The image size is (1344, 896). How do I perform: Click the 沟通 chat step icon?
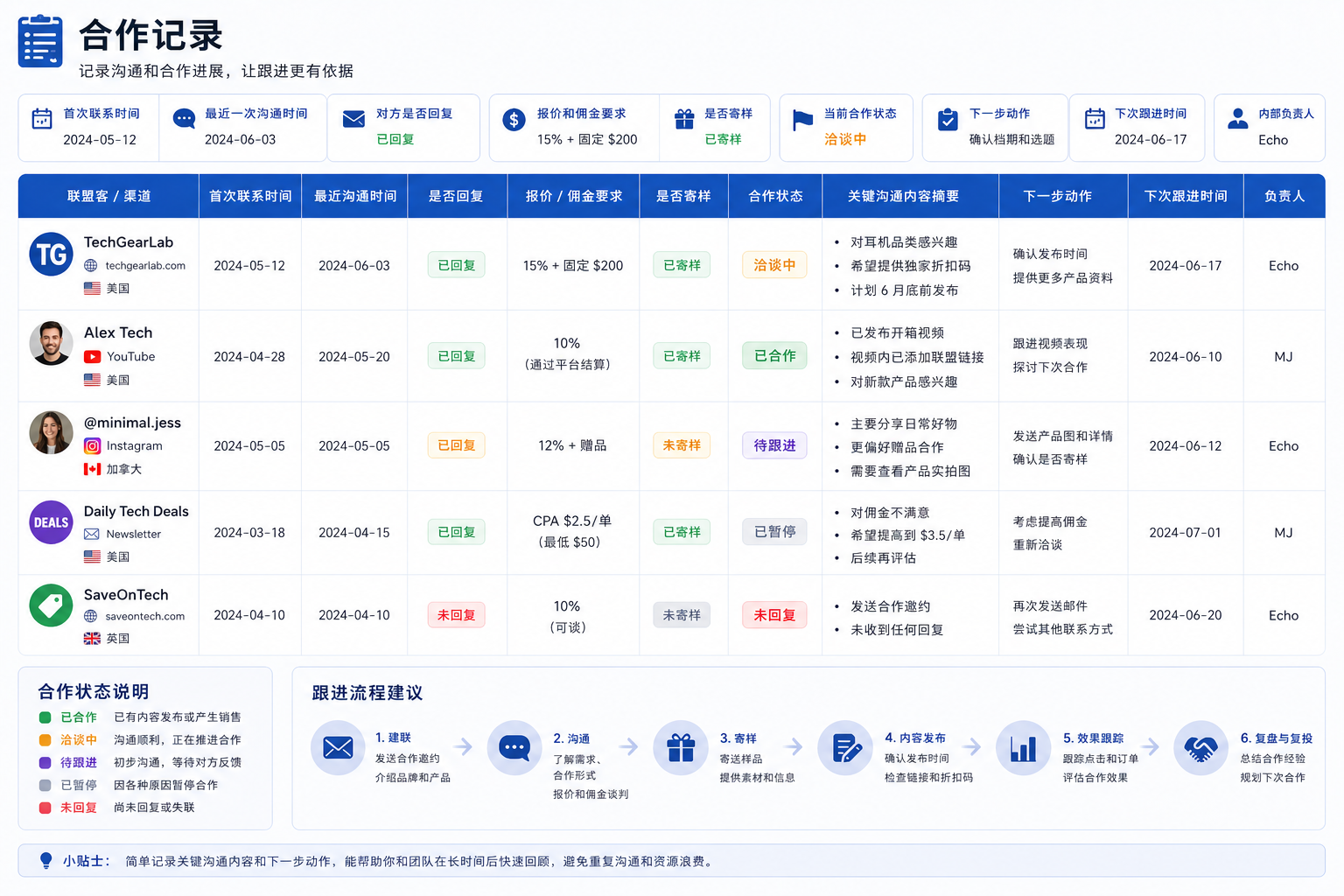514,748
